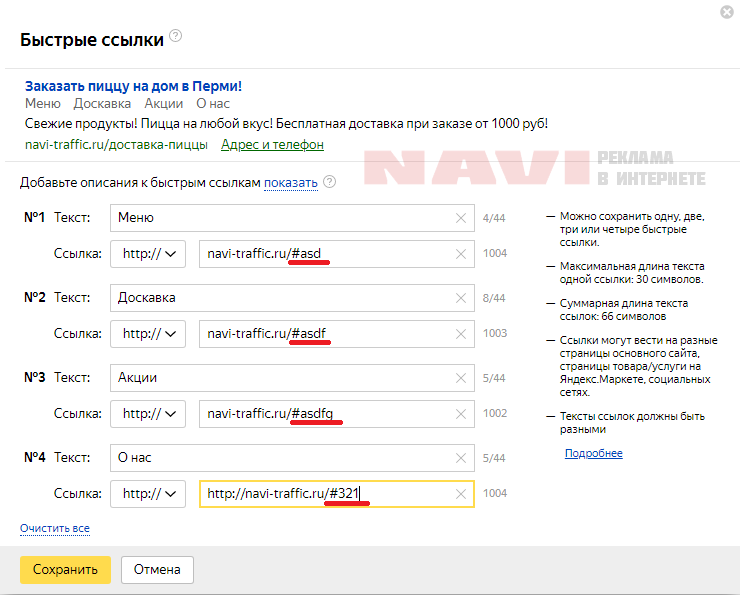
Task: Clear the Акции text field
Action: [461, 378]
